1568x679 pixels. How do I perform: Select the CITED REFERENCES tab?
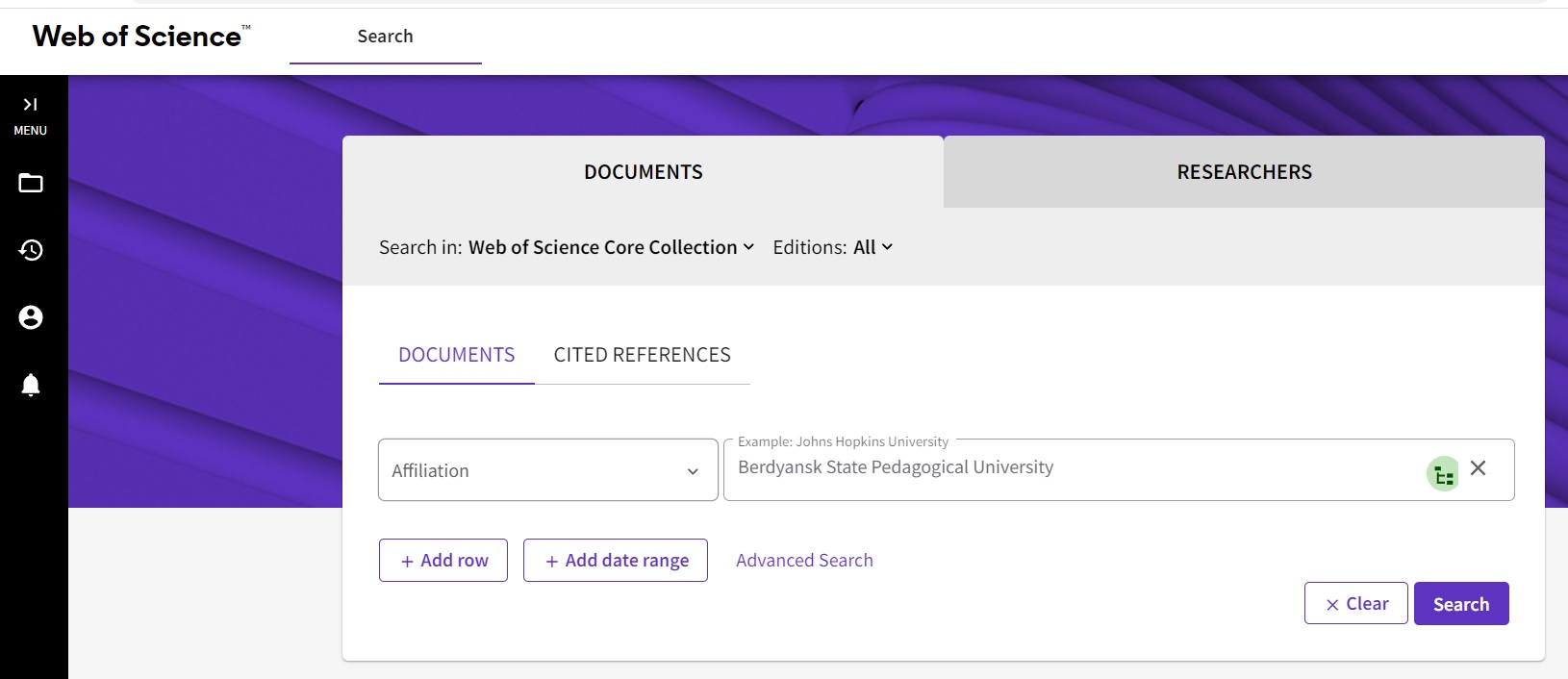click(x=642, y=355)
